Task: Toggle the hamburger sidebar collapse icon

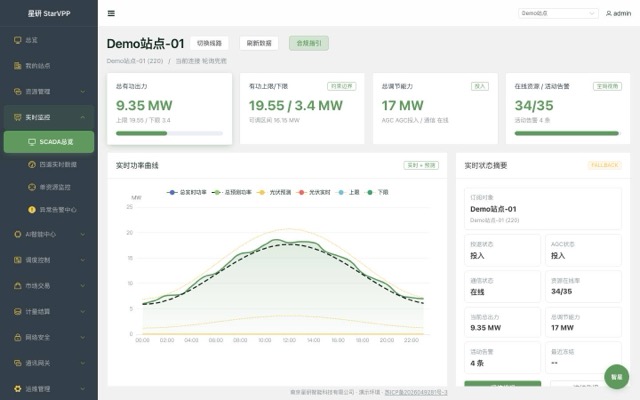Action: coord(111,13)
